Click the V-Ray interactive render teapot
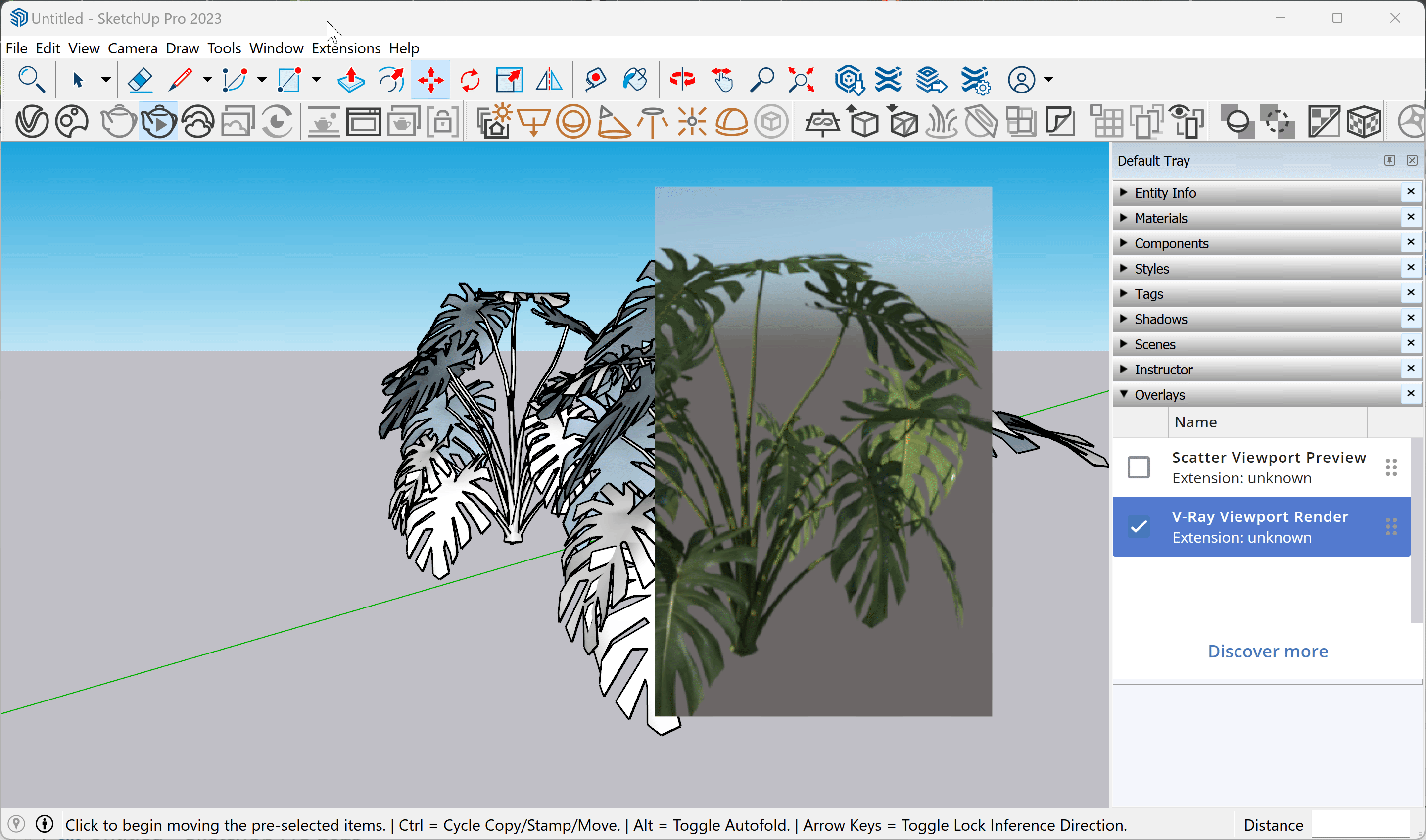Image resolution: width=1426 pixels, height=840 pixels. click(158, 121)
